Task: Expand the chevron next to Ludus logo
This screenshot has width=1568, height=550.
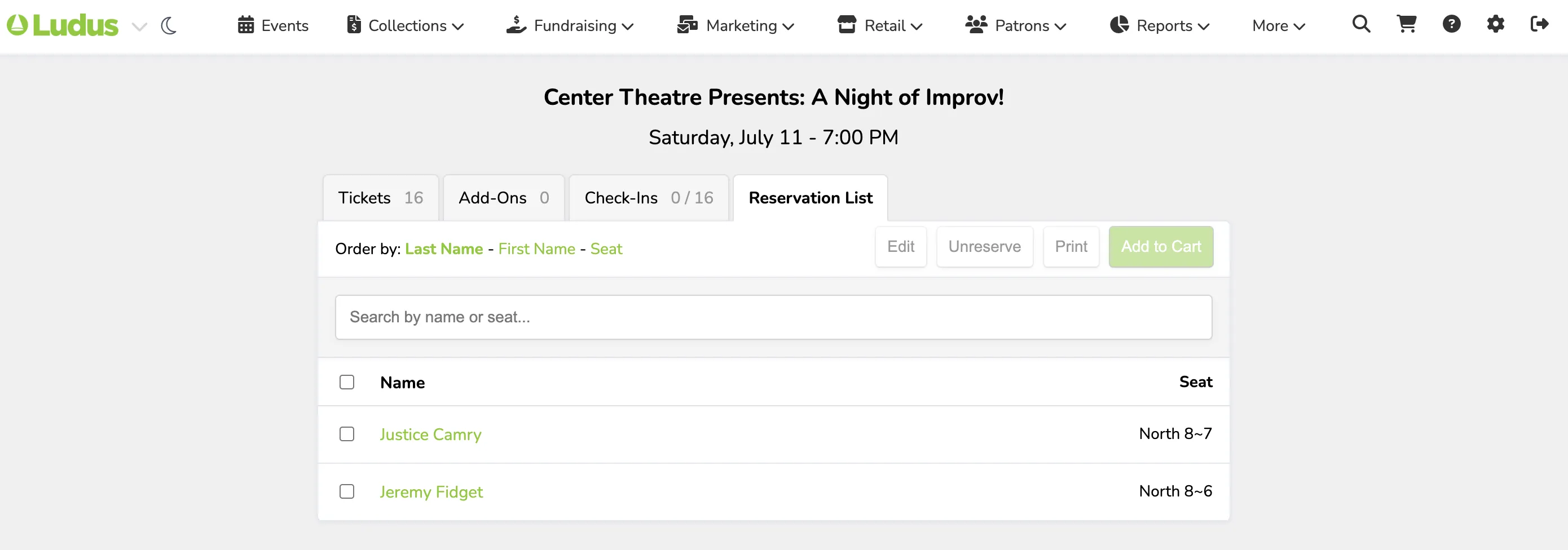Action: pyautogui.click(x=140, y=27)
